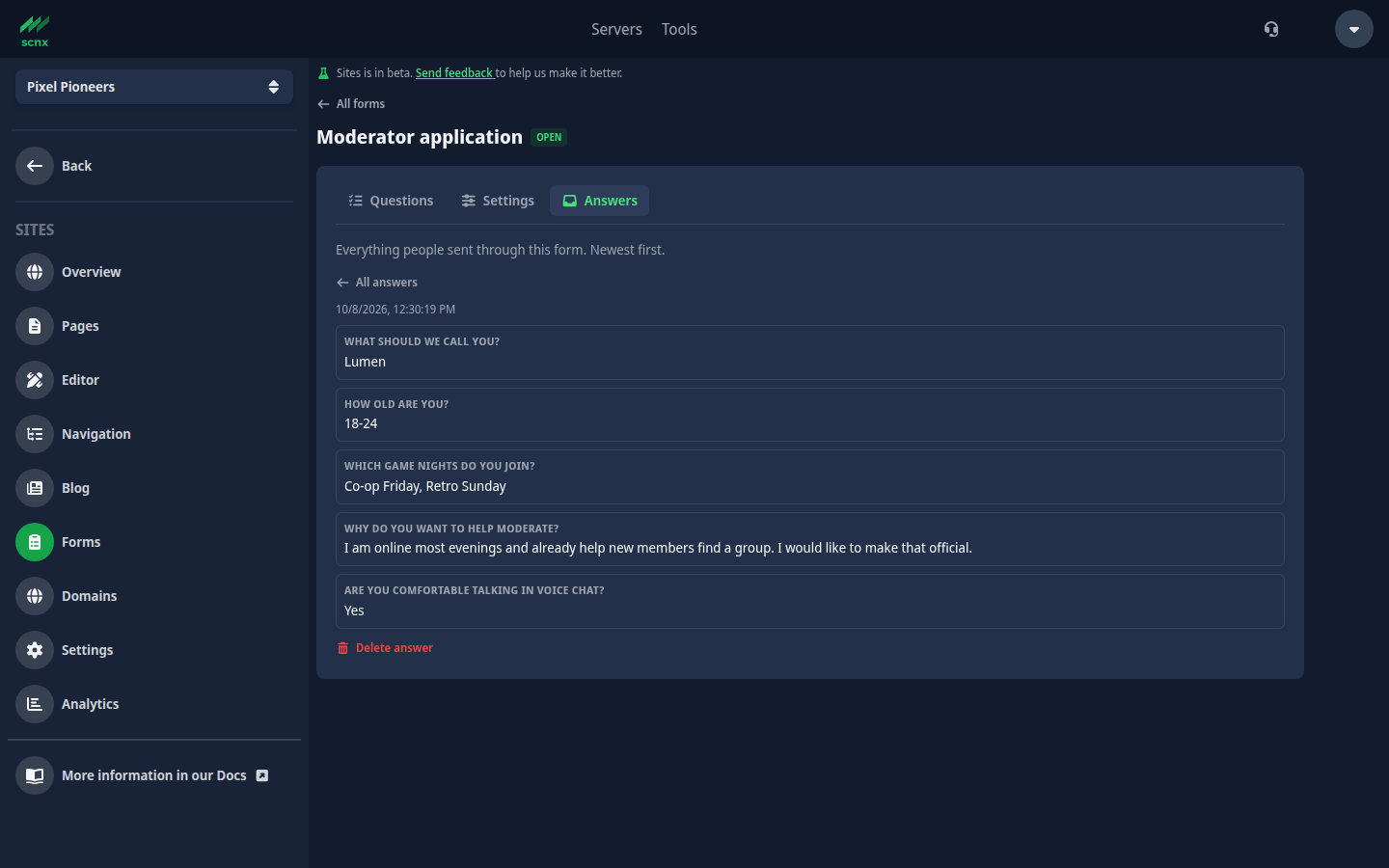Switch to the Questions tab
The image size is (1389, 868).
391,201
